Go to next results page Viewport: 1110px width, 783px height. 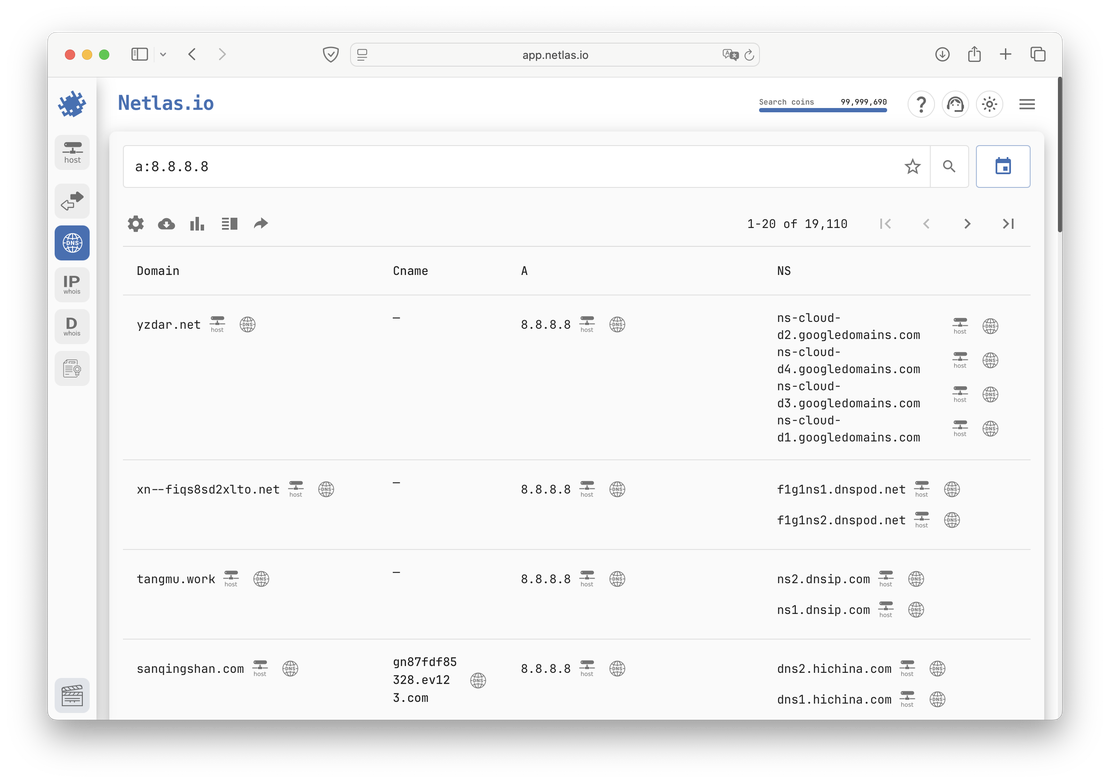coord(967,224)
